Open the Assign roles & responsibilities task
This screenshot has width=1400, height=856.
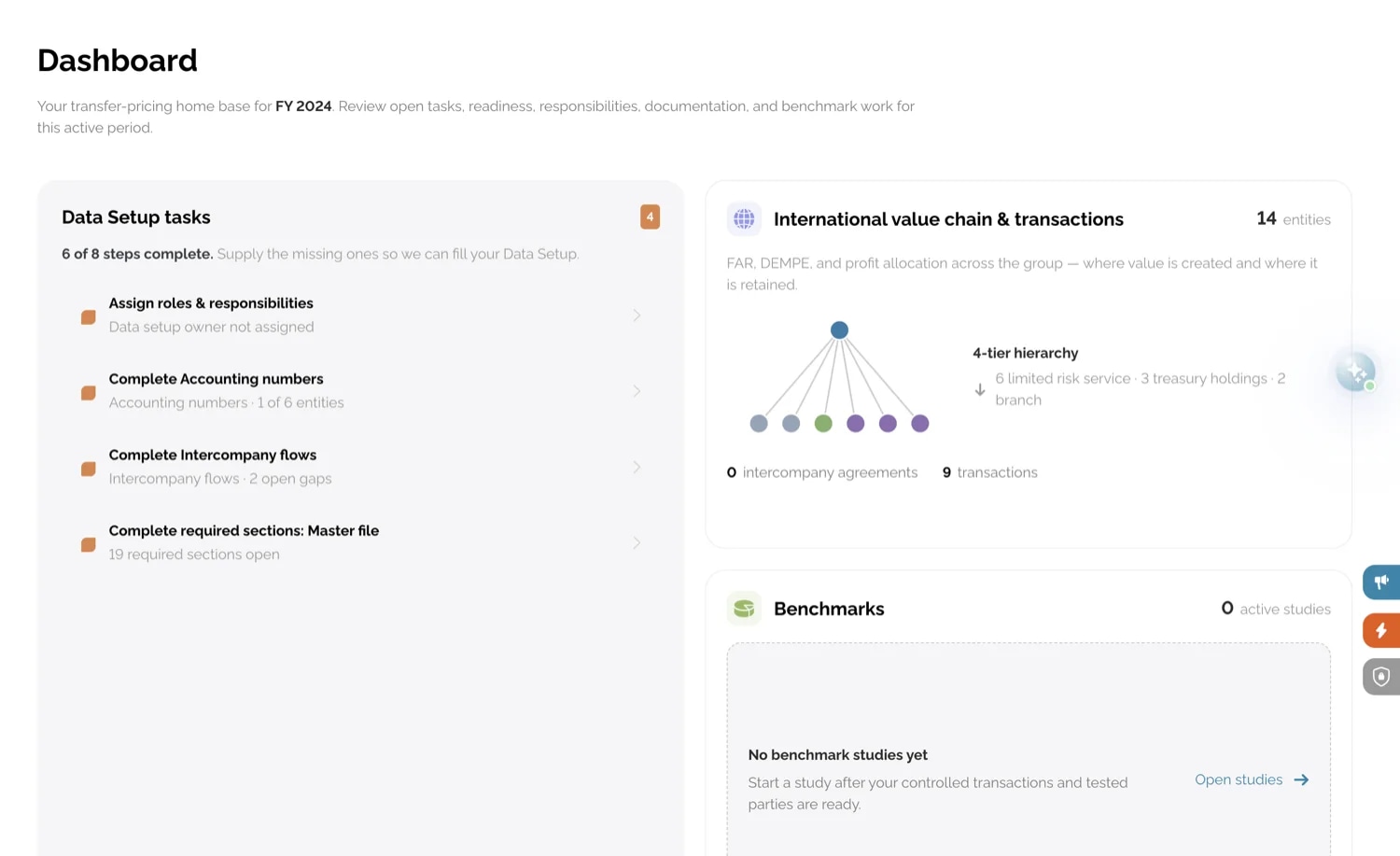(360, 316)
